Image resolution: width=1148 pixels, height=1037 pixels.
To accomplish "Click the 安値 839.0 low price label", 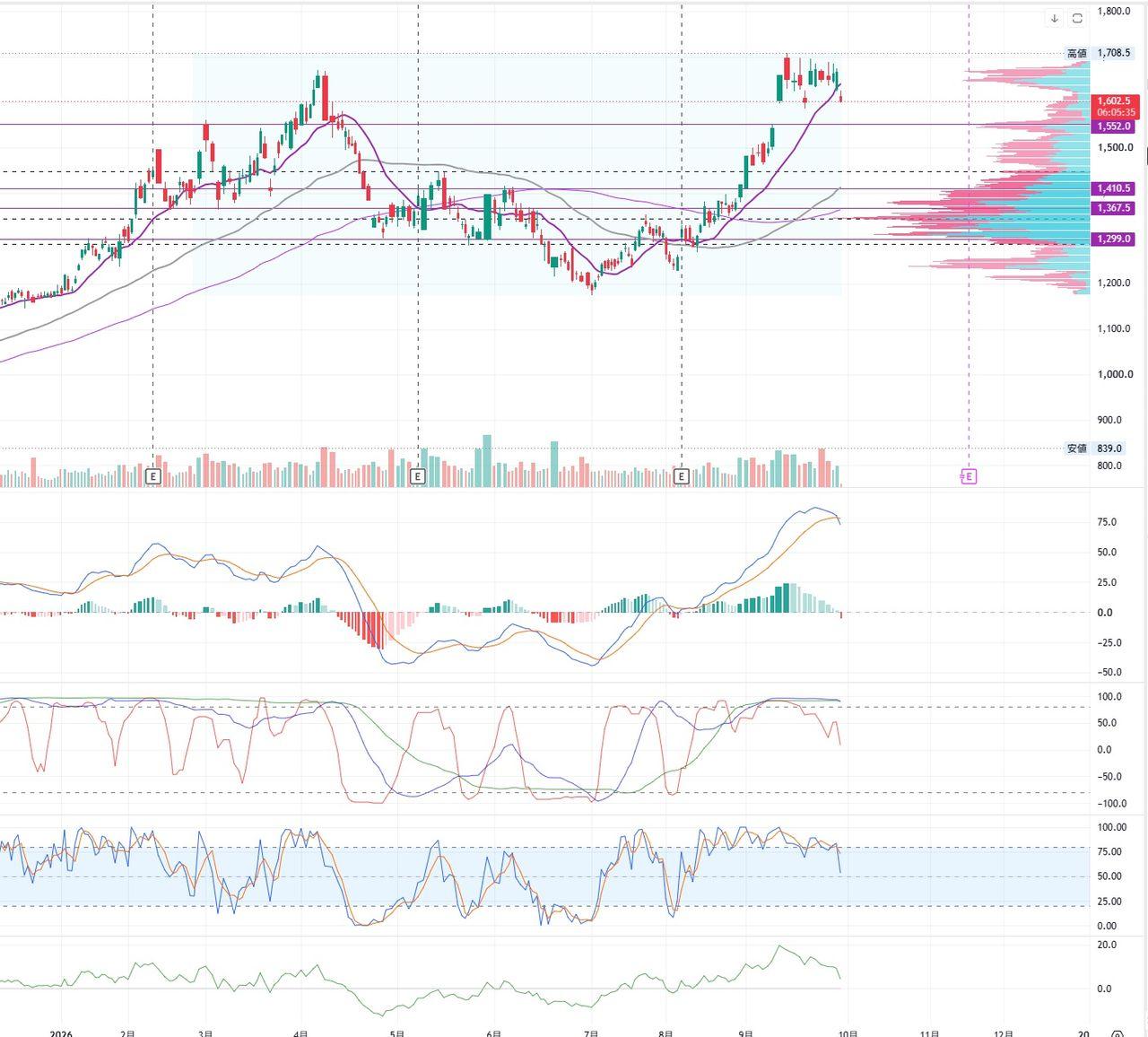I will click(1094, 449).
